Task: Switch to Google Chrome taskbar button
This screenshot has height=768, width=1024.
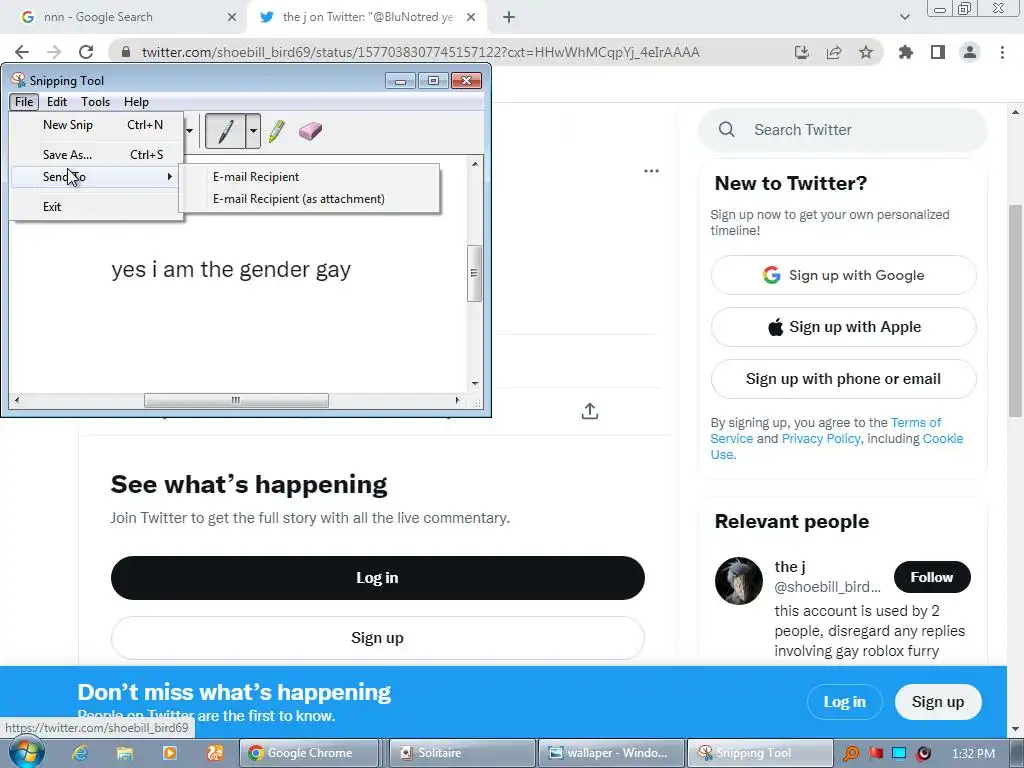Action: pyautogui.click(x=309, y=754)
